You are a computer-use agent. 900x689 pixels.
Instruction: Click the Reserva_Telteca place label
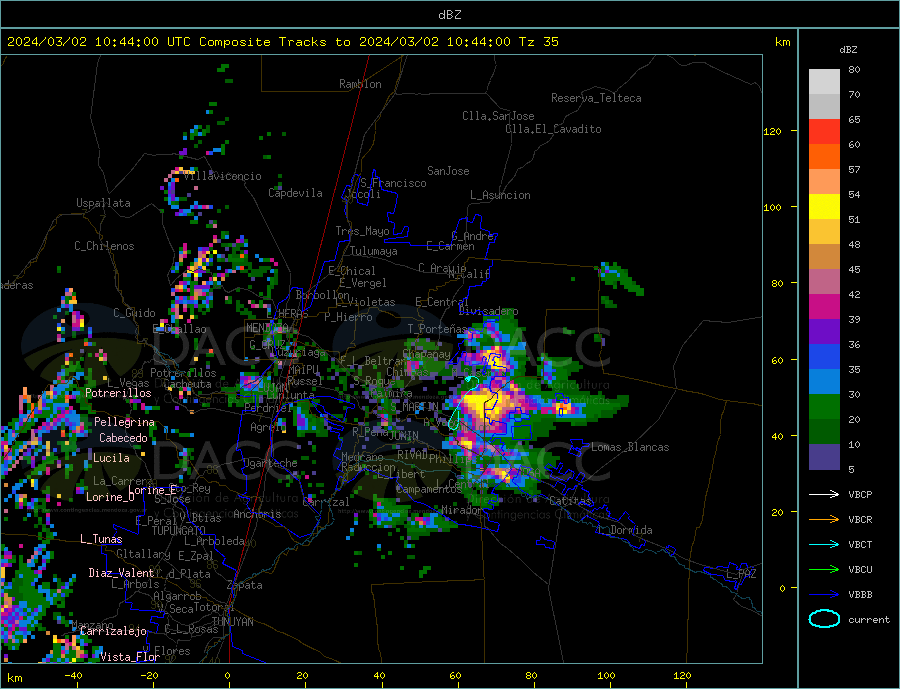pyautogui.click(x=596, y=98)
